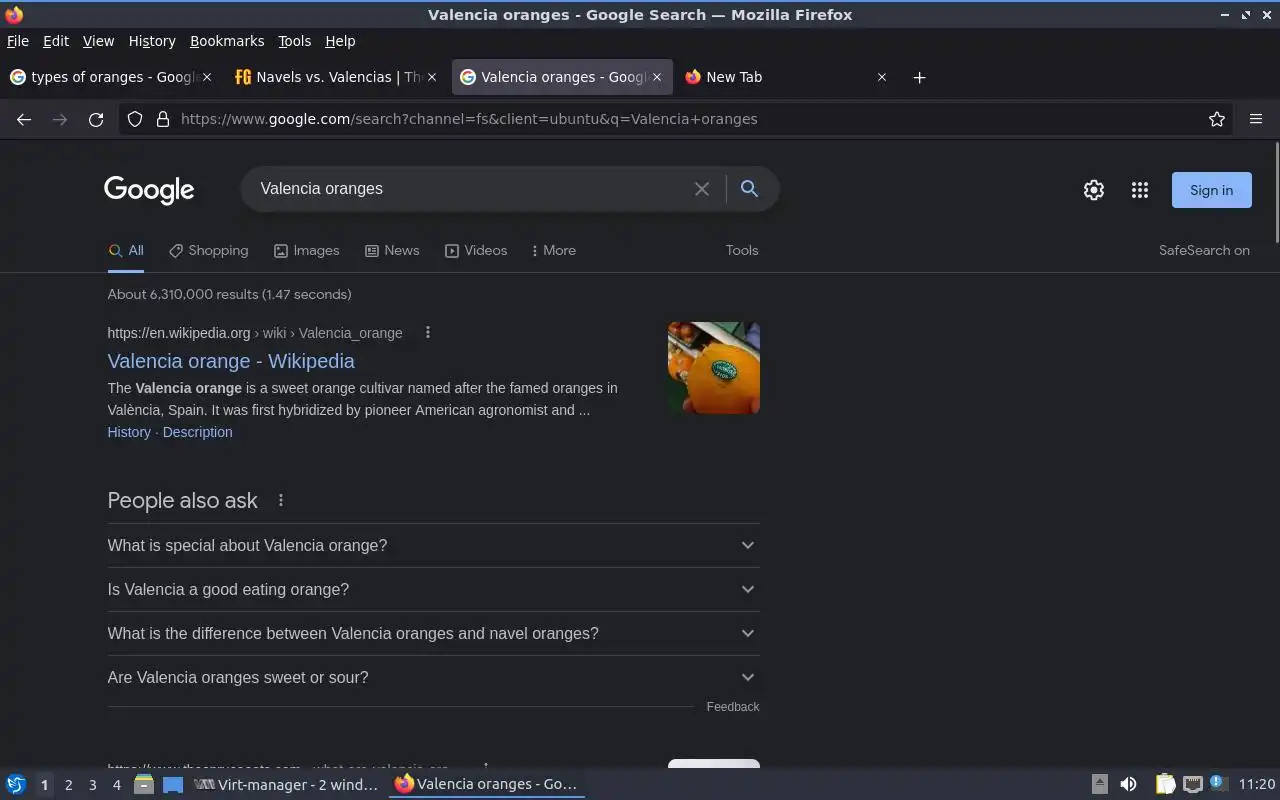The height and width of the screenshot is (800, 1280).
Task: Open the volume speaker icon in tray
Action: (x=1128, y=784)
